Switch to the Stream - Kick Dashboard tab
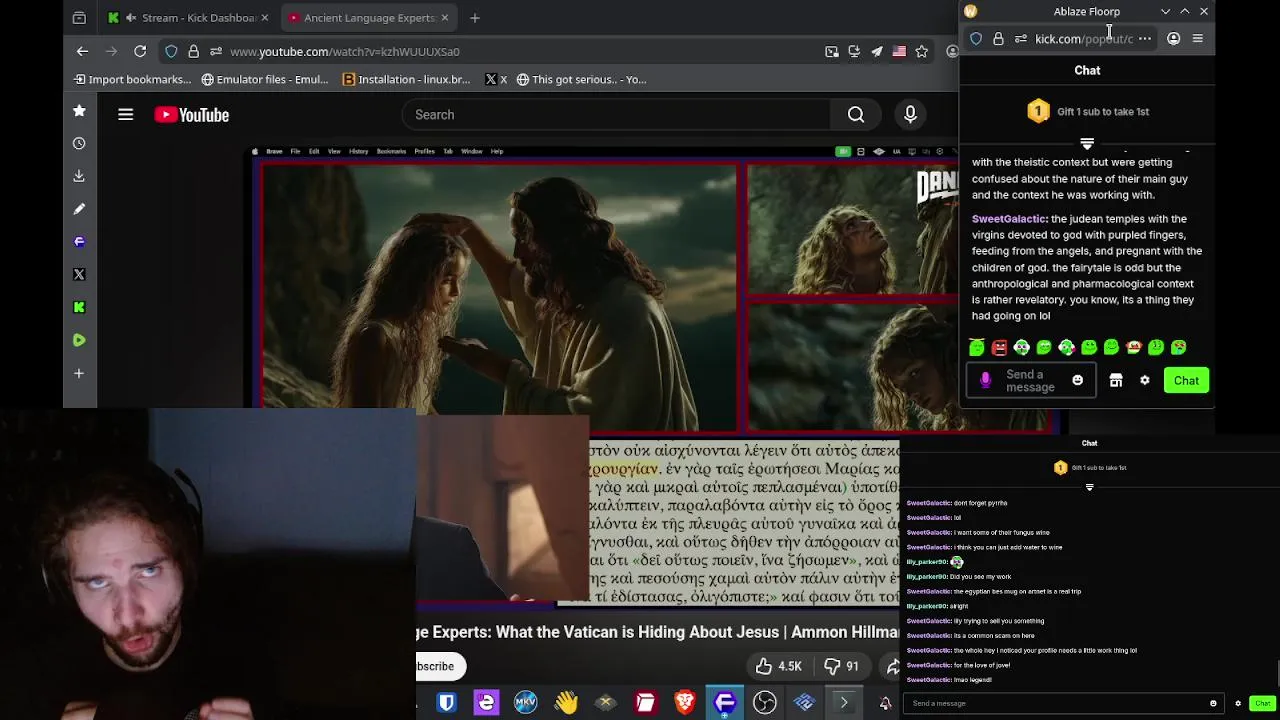 pyautogui.click(x=187, y=18)
